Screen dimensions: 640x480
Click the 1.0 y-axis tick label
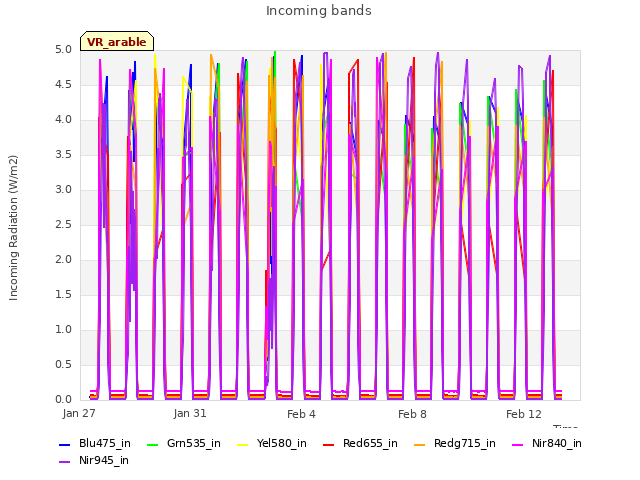tap(63, 330)
